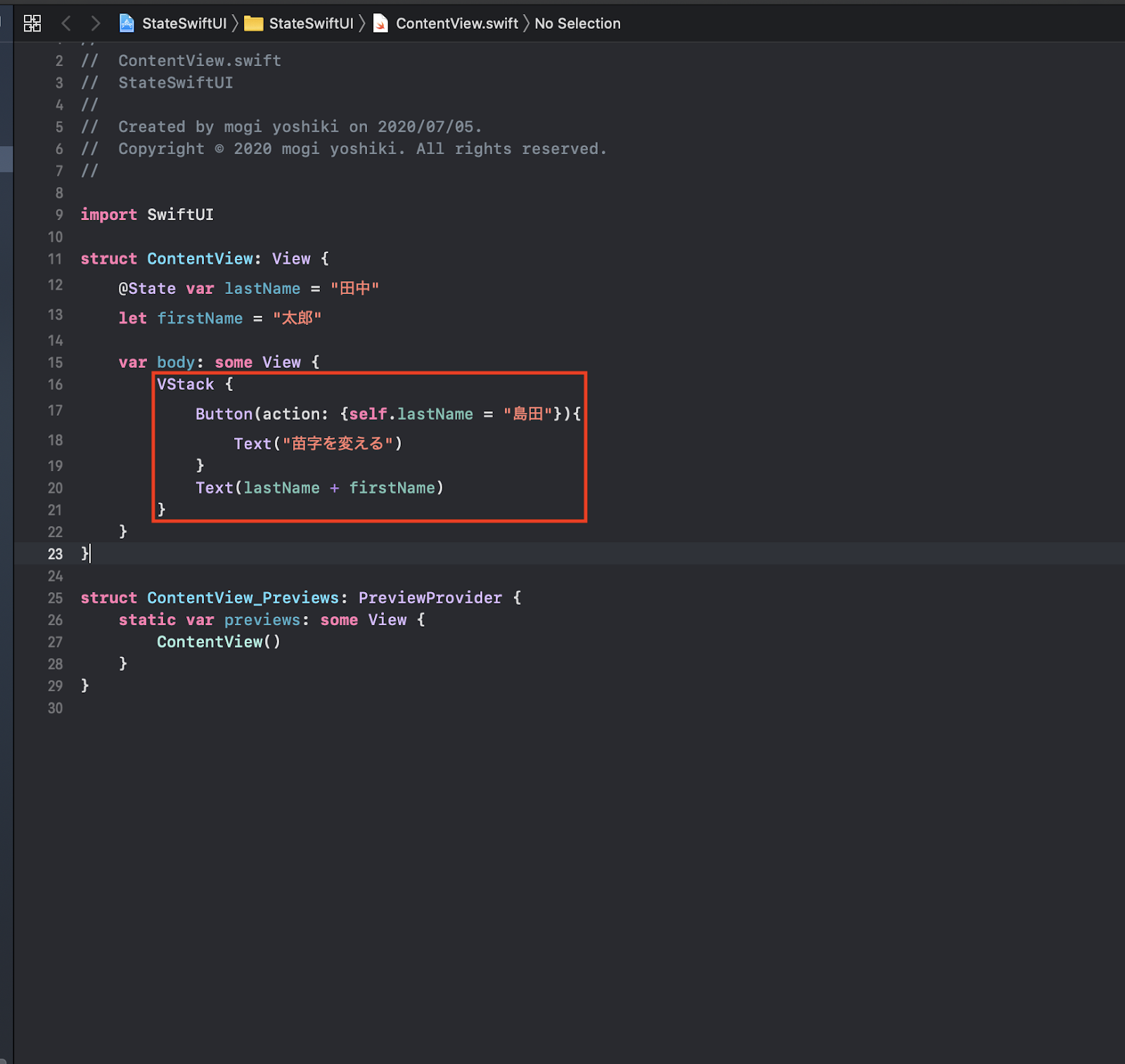Click '@State' property wrapper text
The height and width of the screenshot is (1064, 1125).
(147, 288)
